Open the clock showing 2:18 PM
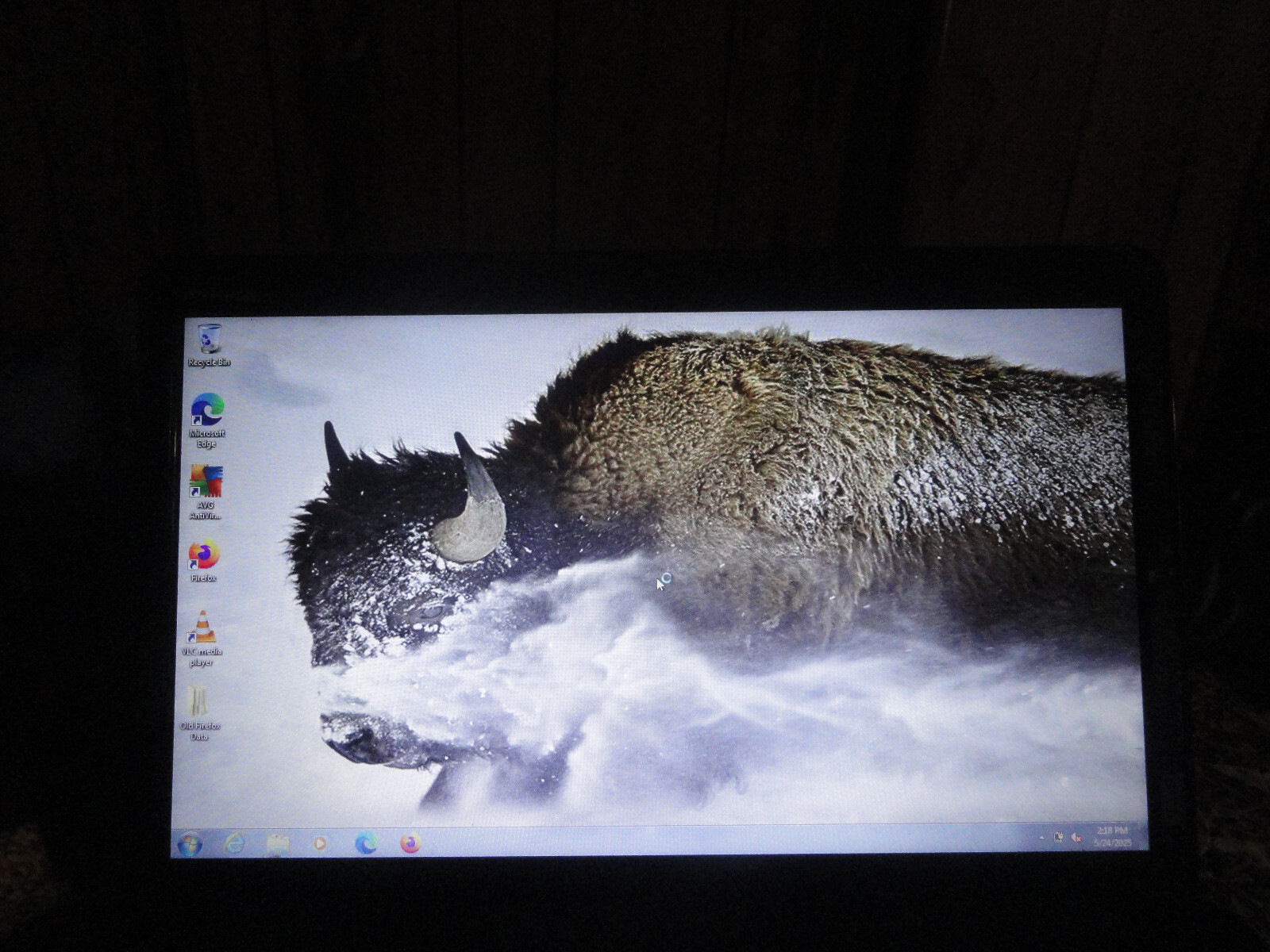The width and height of the screenshot is (1270, 952). point(1112,836)
